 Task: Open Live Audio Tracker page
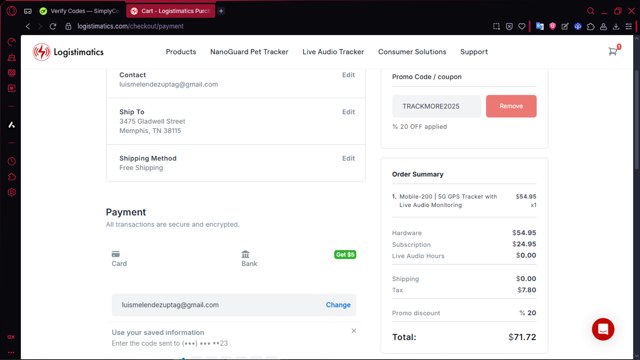333,52
